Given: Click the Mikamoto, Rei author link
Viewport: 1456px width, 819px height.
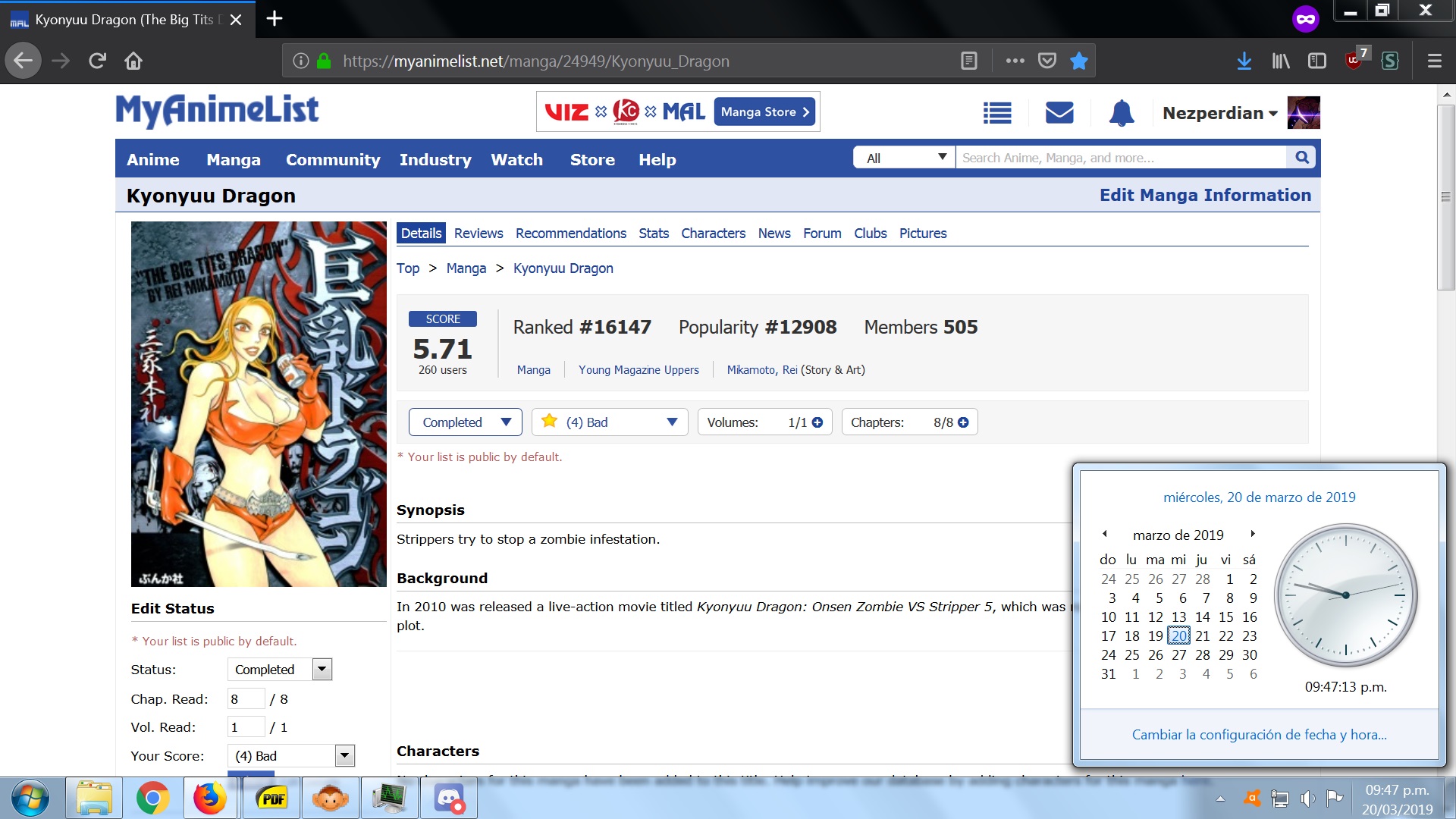Looking at the screenshot, I should (x=761, y=370).
